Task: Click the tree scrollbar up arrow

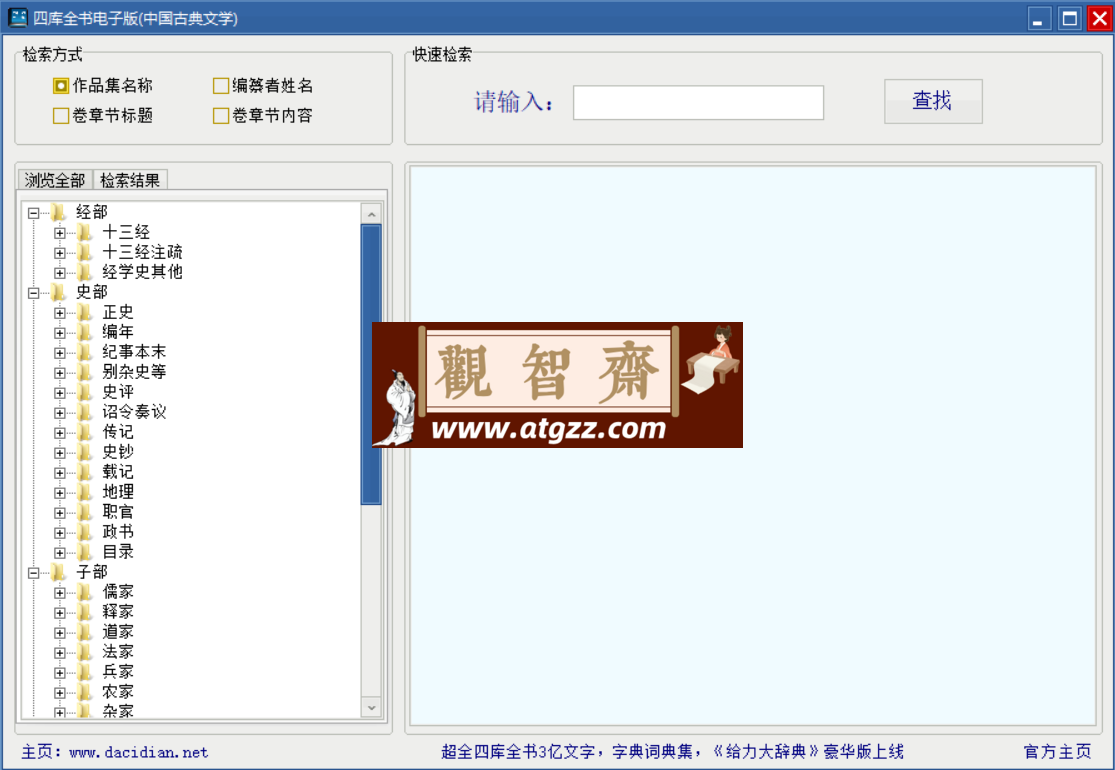Action: [371, 213]
